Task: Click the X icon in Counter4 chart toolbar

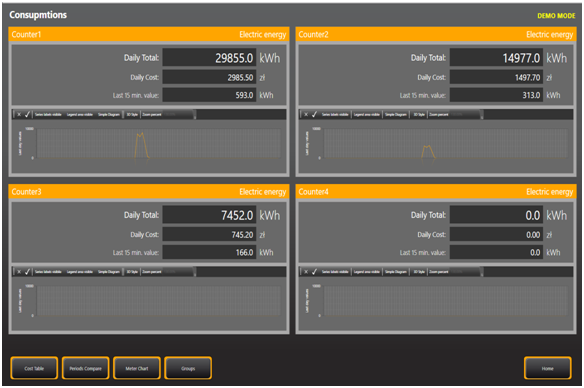Action: tap(306, 272)
